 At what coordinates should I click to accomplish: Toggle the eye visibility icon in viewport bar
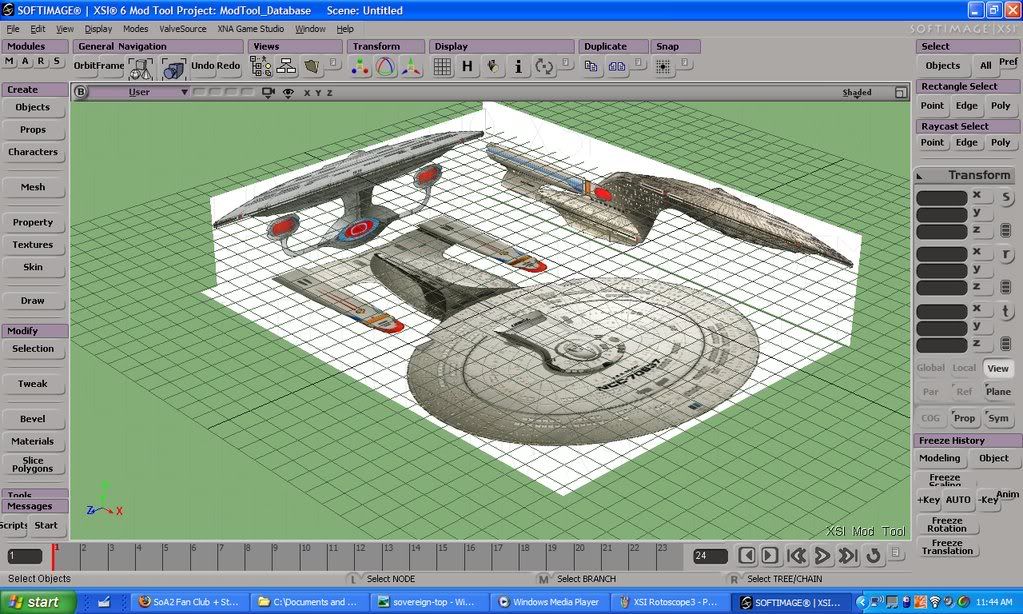[x=288, y=93]
